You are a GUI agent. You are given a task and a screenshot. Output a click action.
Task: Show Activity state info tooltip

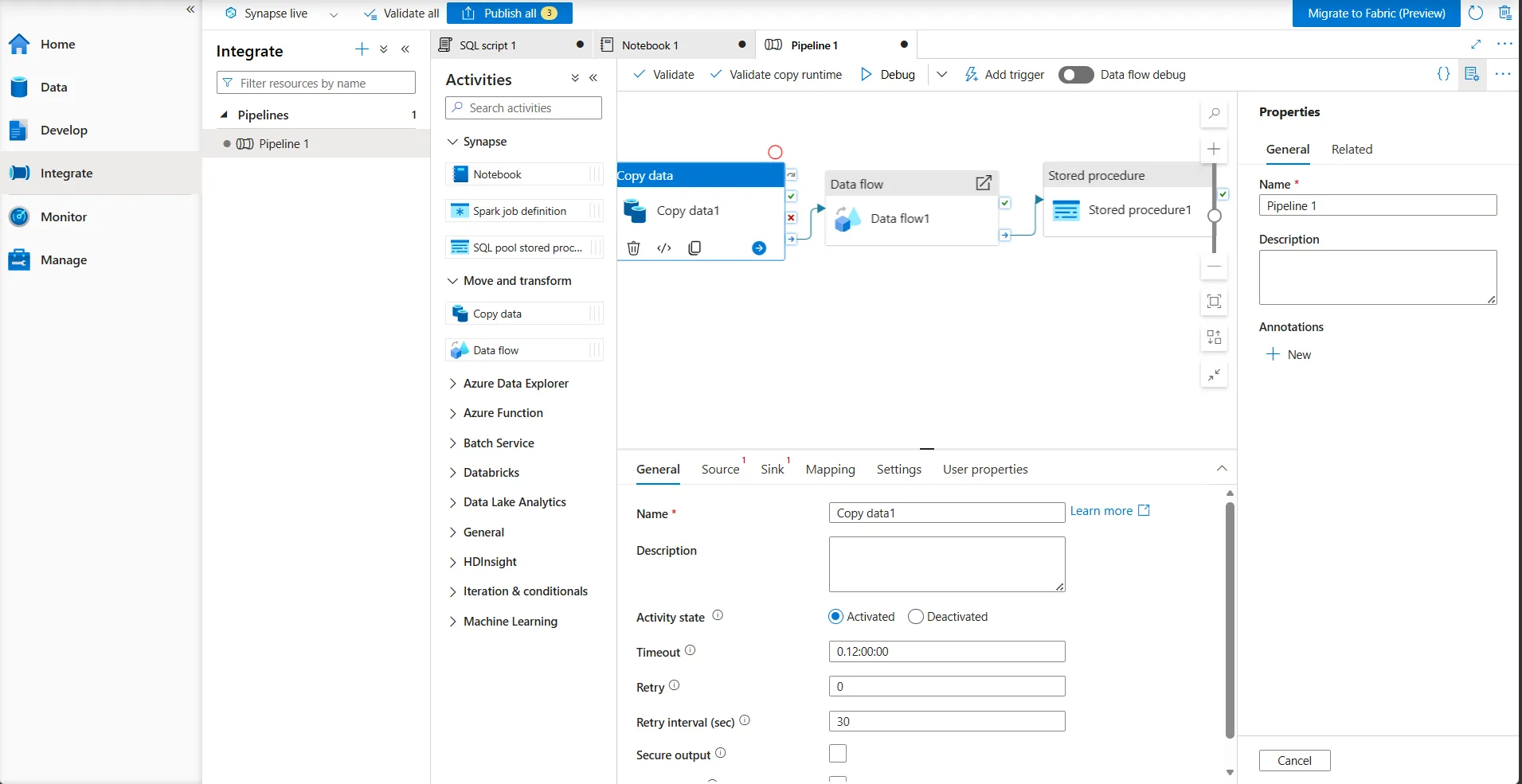click(x=718, y=615)
